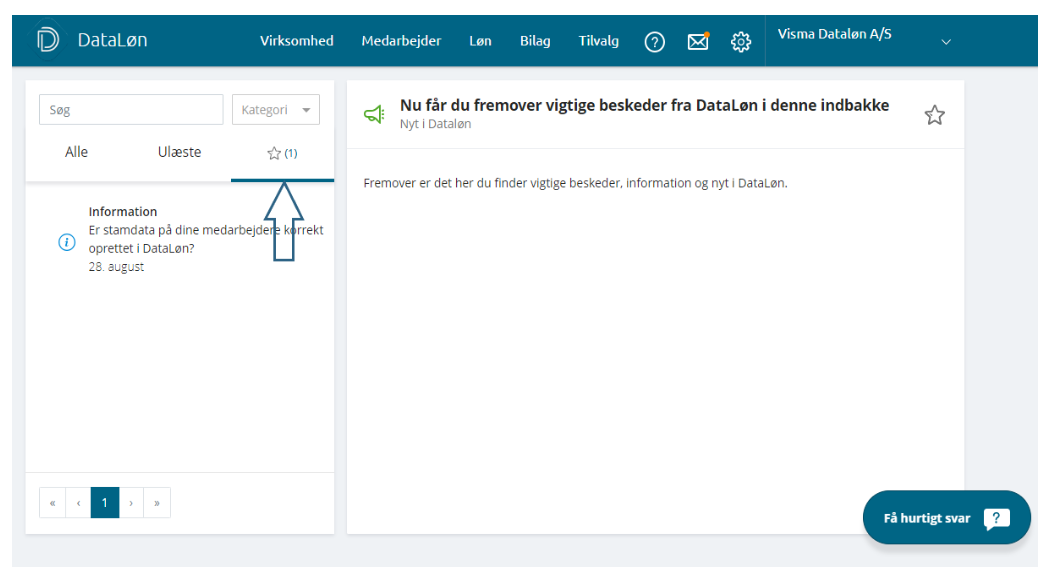Click the blue information icon
Viewport: 1055px width, 586px height.
click(67, 242)
